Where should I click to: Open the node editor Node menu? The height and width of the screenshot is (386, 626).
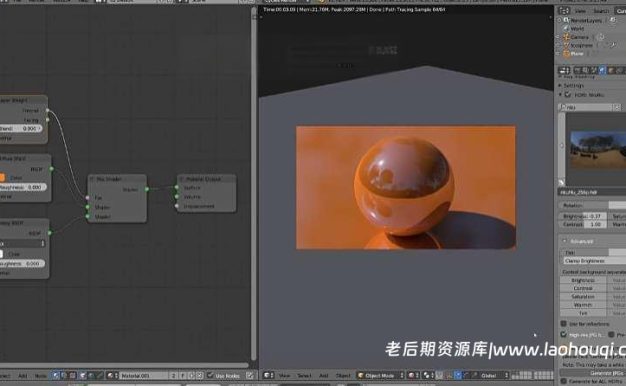[40, 376]
